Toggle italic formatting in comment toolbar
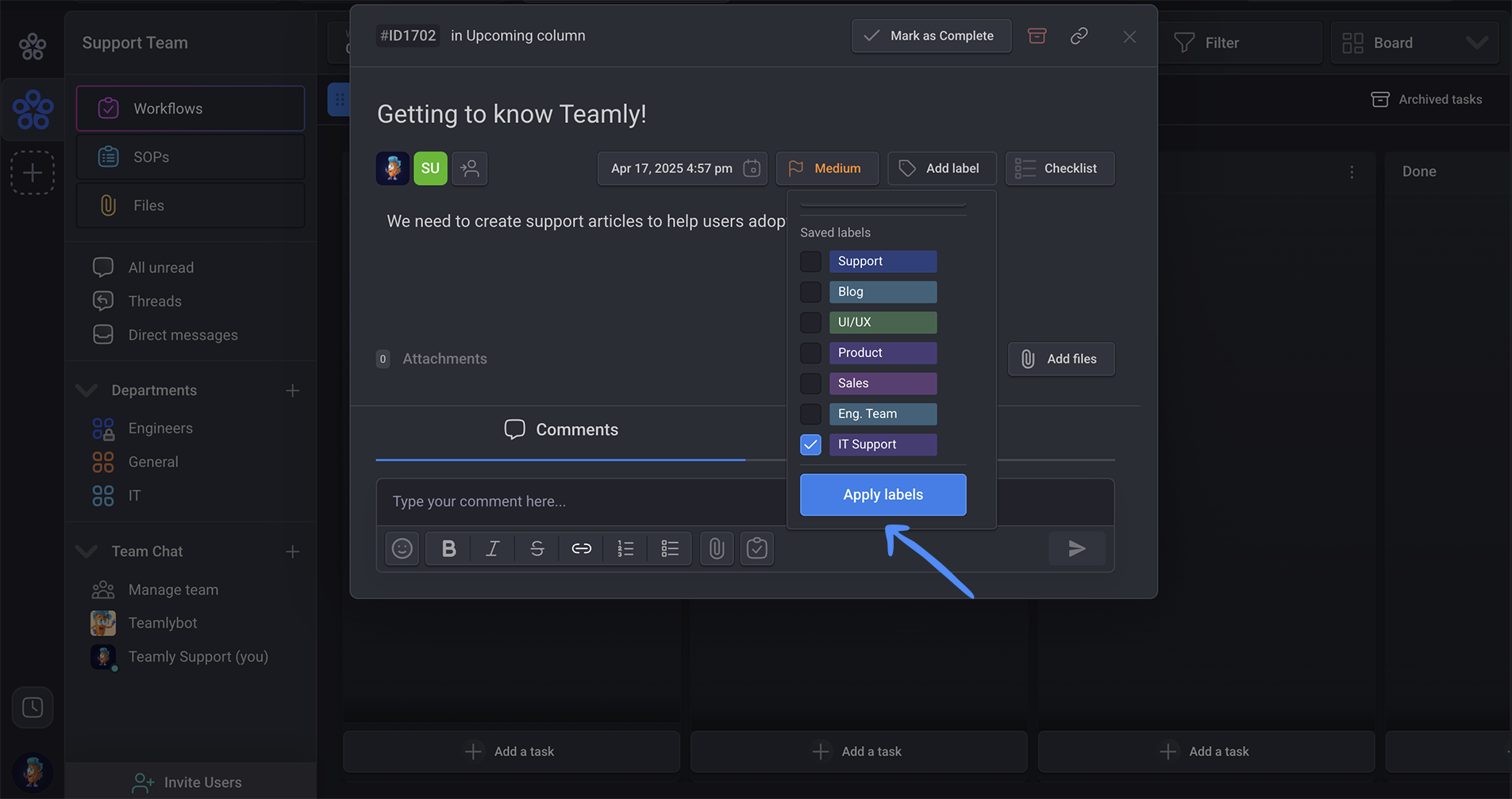The height and width of the screenshot is (799, 1512). 493,548
